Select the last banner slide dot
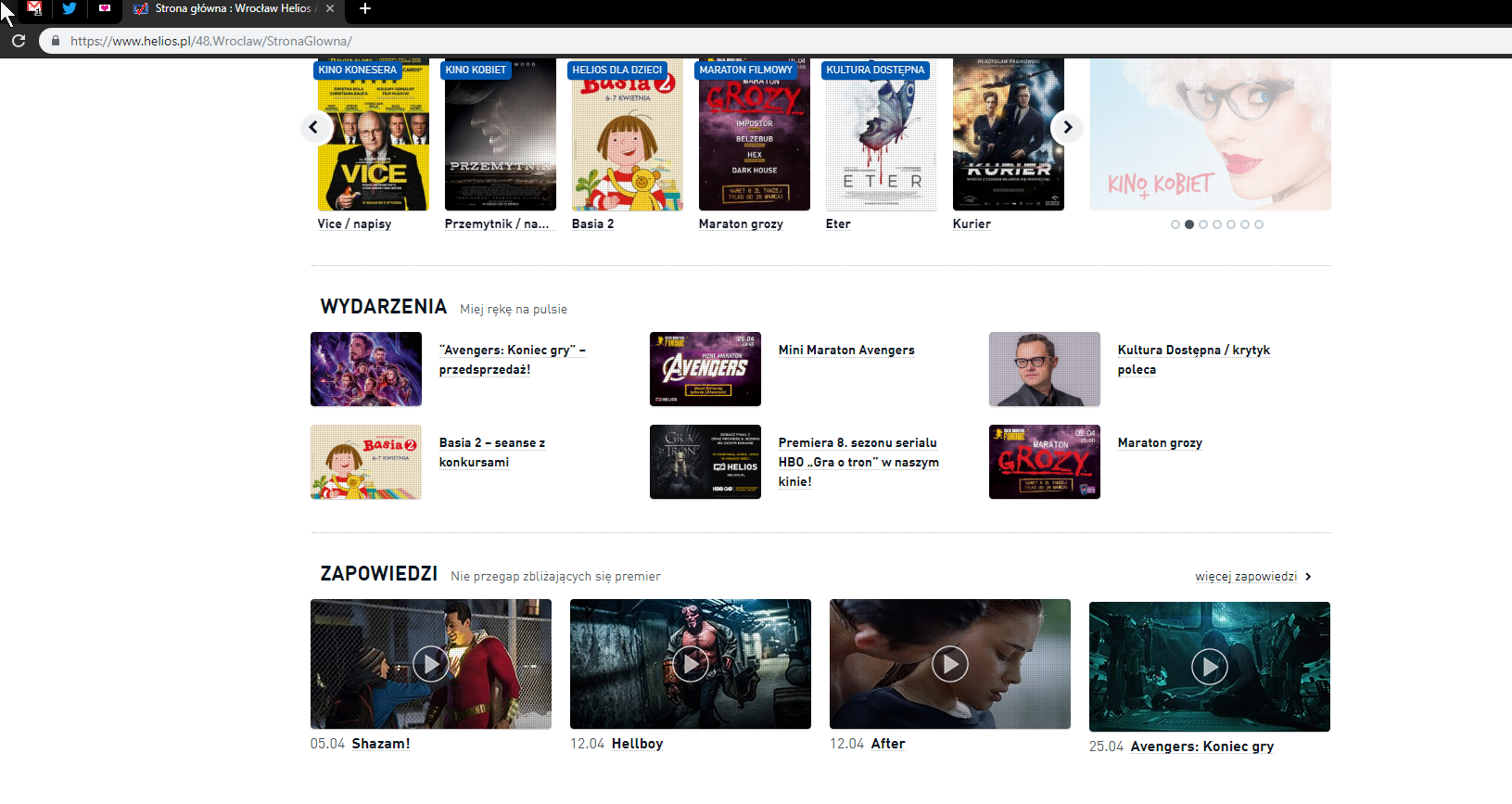The image size is (1512, 804). click(x=1259, y=224)
